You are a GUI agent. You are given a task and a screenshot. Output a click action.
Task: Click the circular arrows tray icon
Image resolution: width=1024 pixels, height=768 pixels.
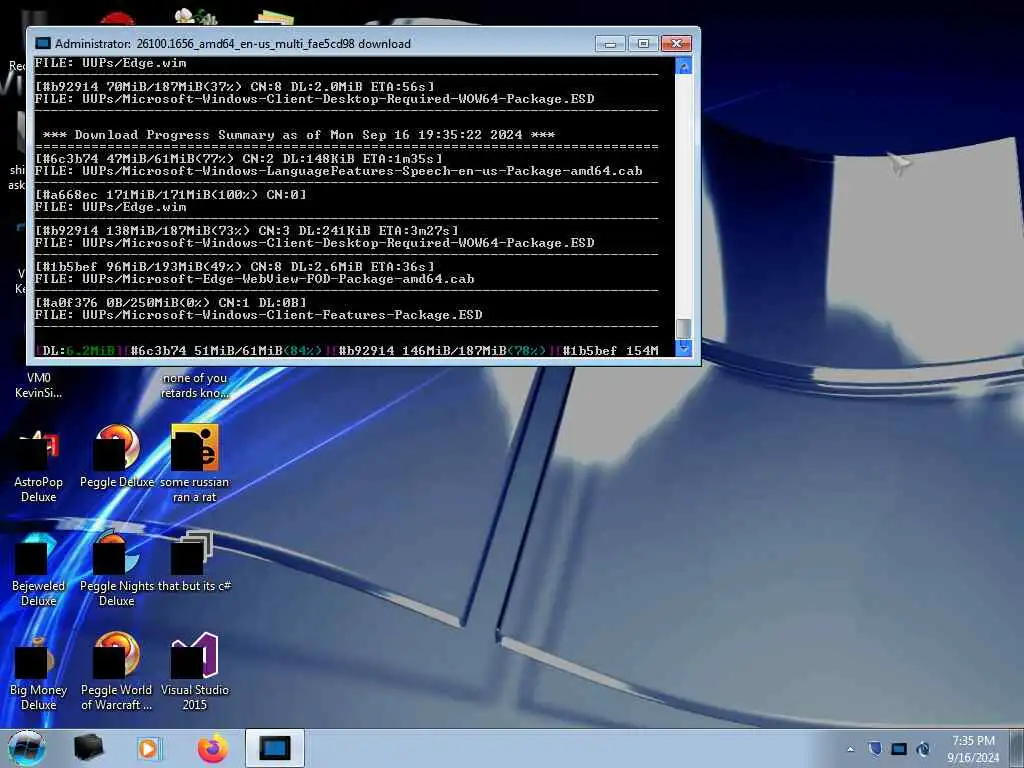(923, 749)
